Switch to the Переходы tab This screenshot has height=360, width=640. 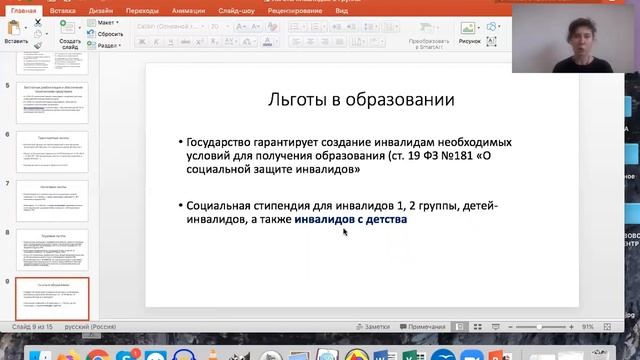pyautogui.click(x=142, y=11)
